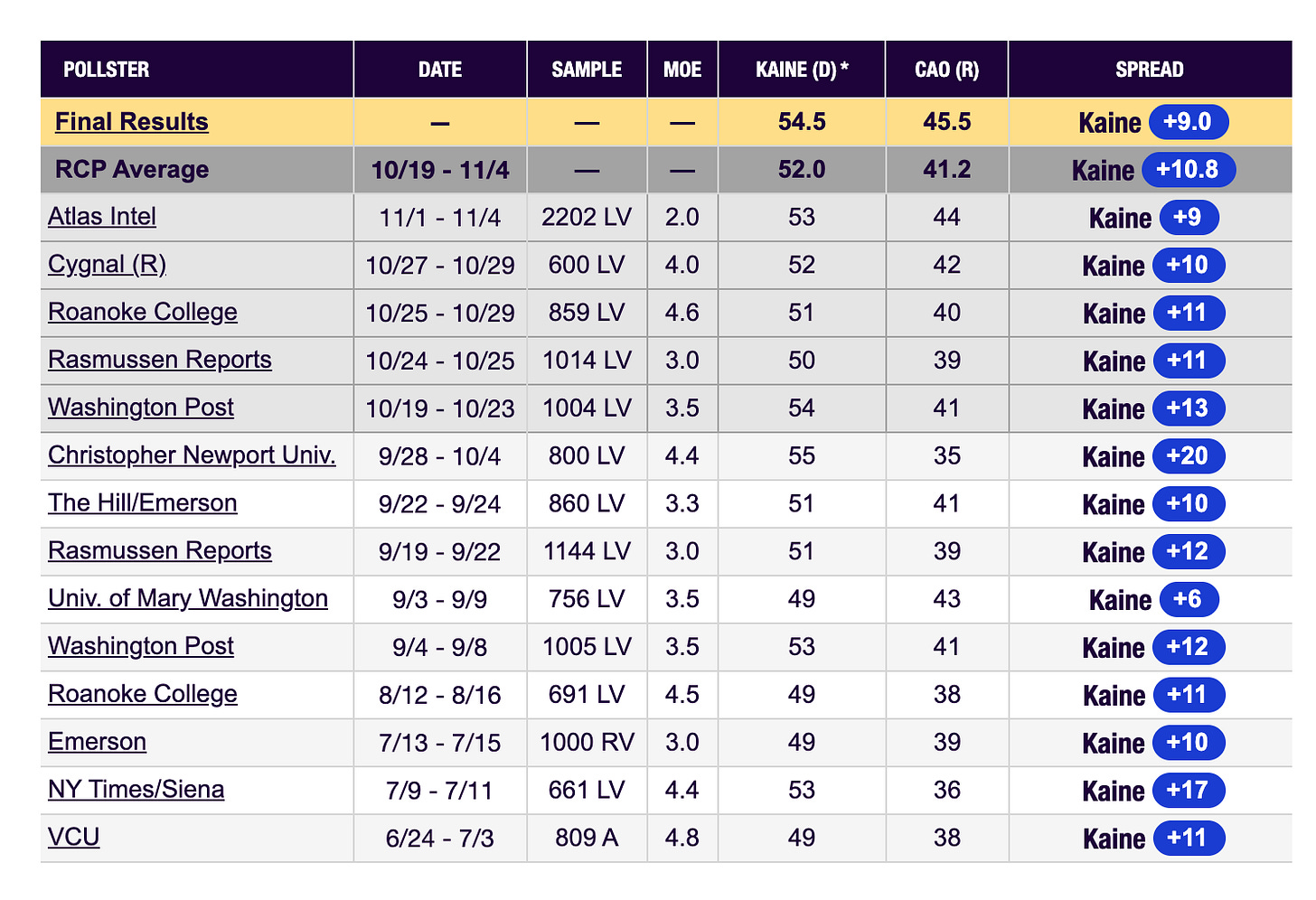Click the NY Times/Siena link
Screen dimensions: 1316x900
click(136, 790)
